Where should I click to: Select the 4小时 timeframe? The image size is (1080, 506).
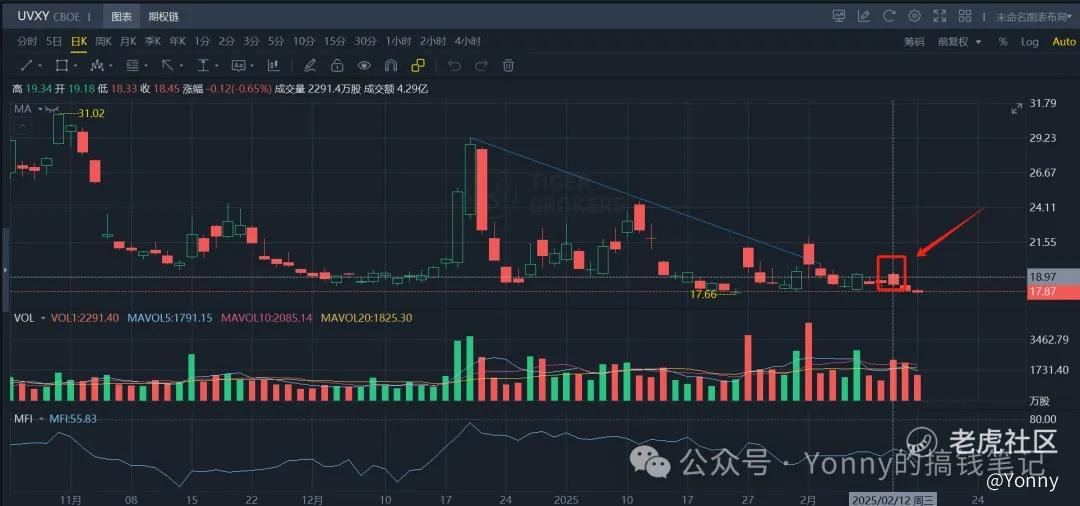(x=468, y=41)
